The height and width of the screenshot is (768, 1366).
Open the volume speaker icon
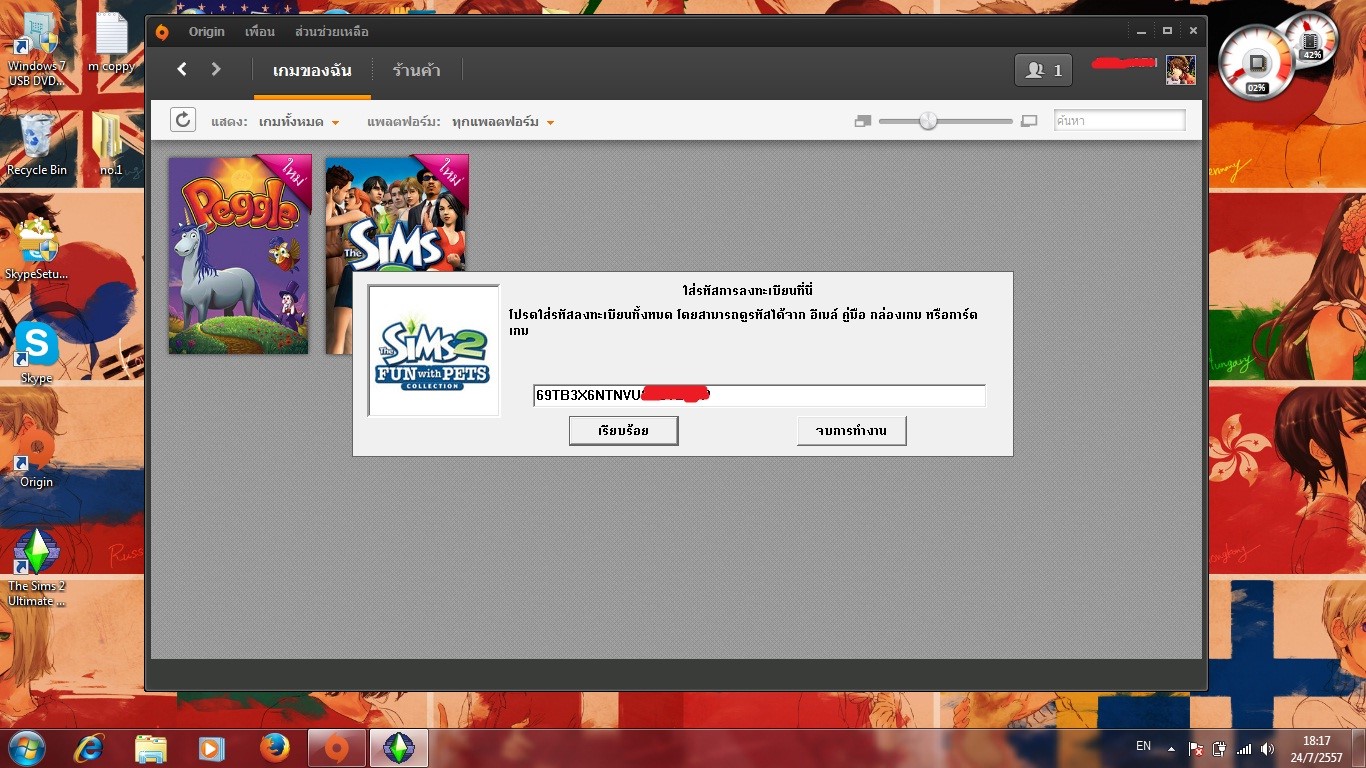[x=1268, y=748]
